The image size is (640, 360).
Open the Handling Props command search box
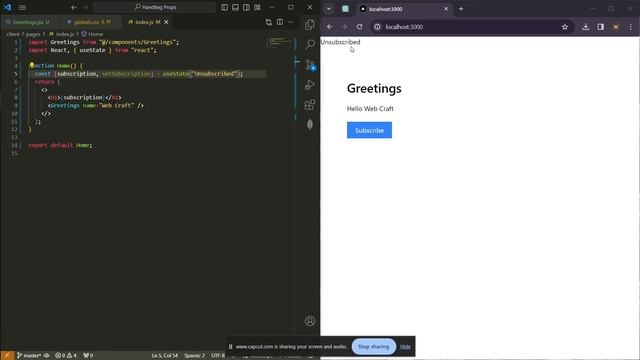(155, 7)
